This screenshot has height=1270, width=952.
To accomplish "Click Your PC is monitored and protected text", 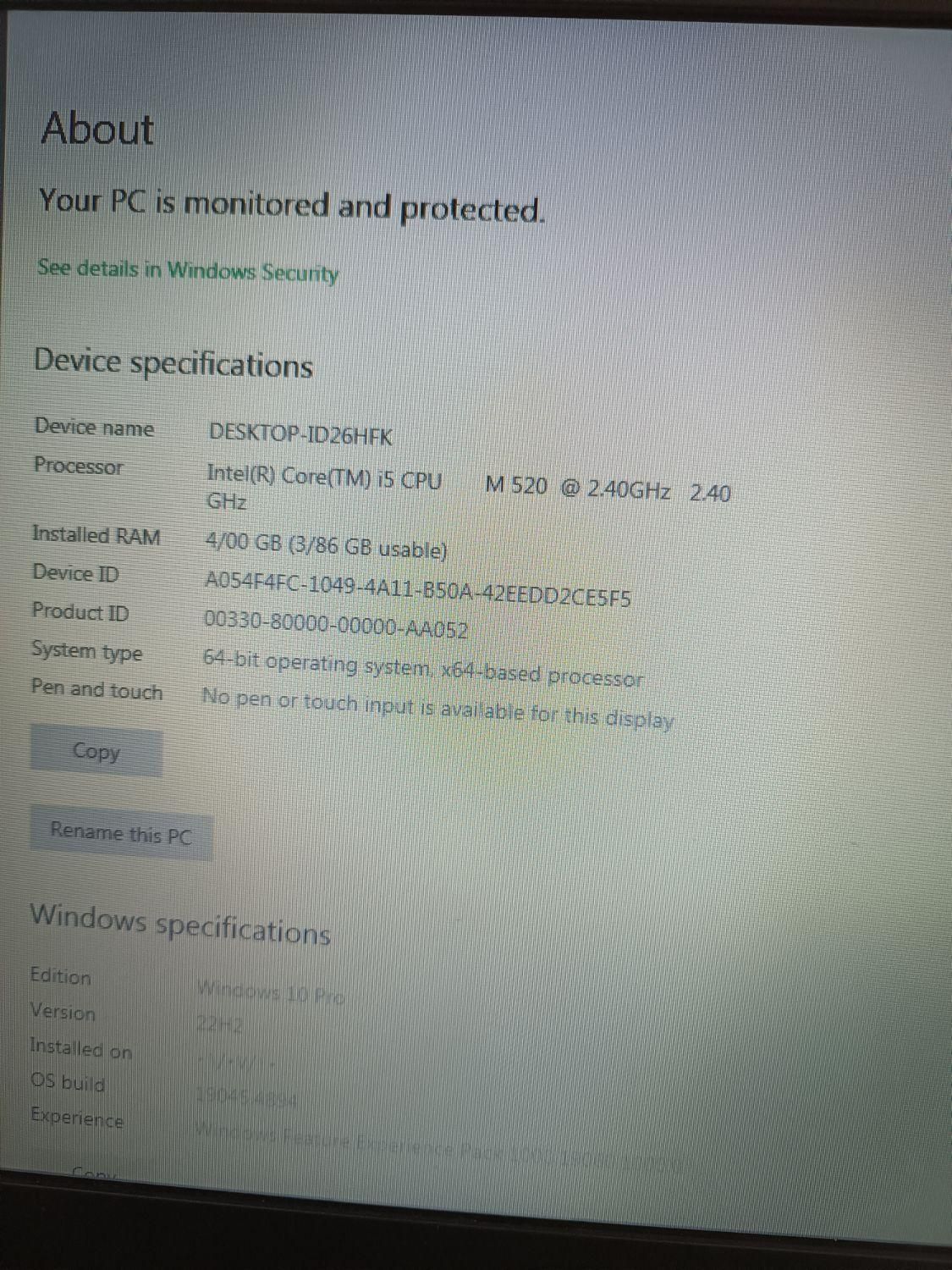I will pos(291,206).
